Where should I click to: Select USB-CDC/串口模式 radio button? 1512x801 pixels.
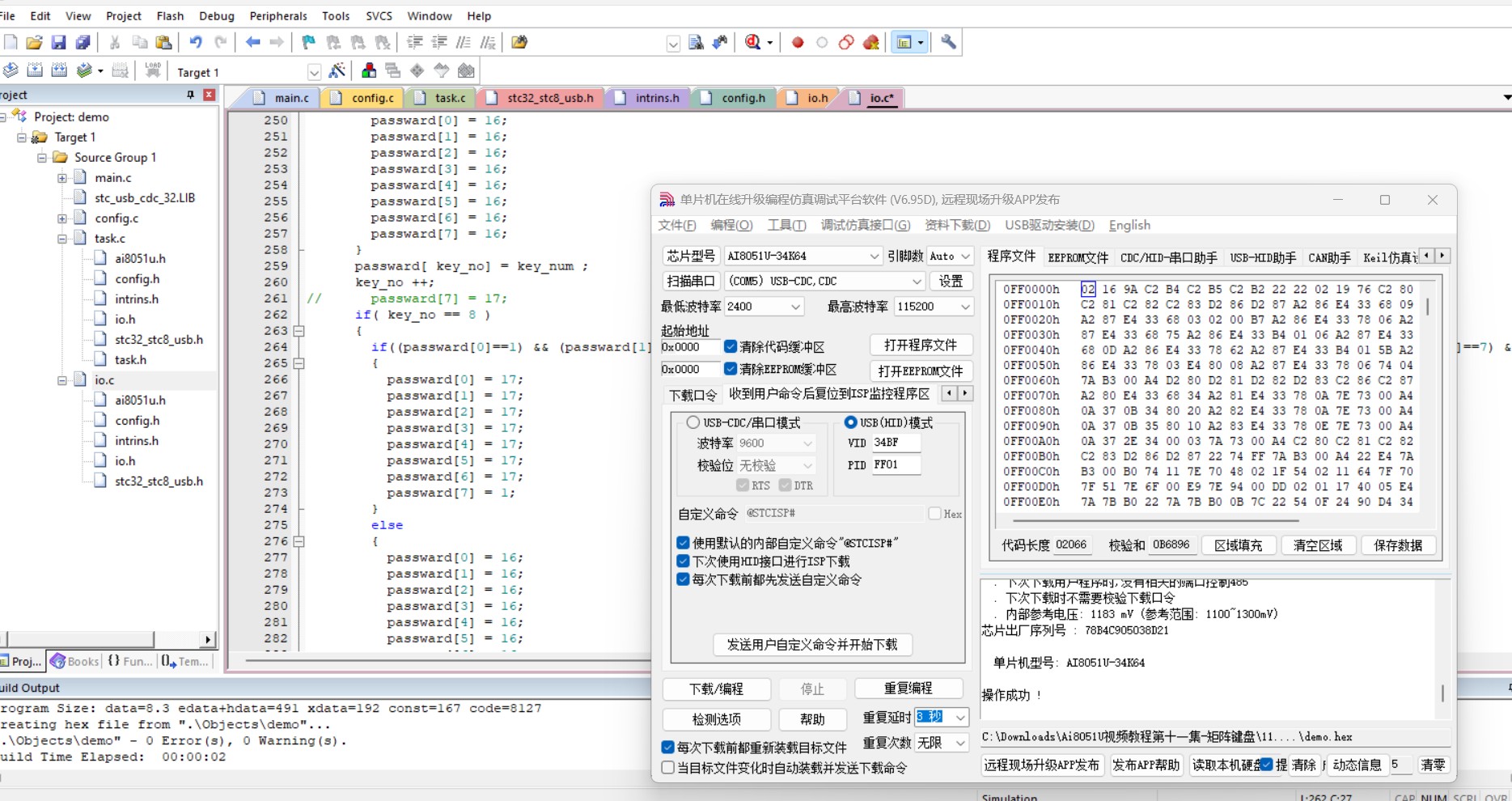point(693,422)
